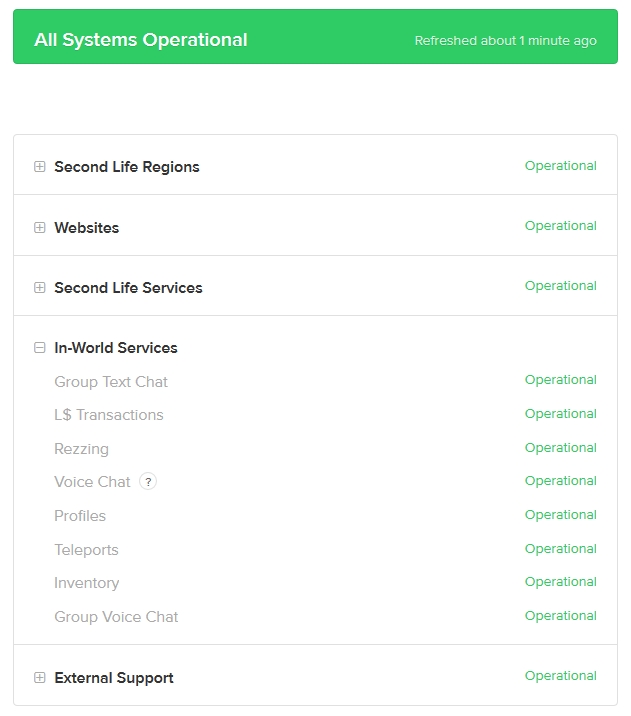Select the Rezzing component
631x716 pixels.
82,449
